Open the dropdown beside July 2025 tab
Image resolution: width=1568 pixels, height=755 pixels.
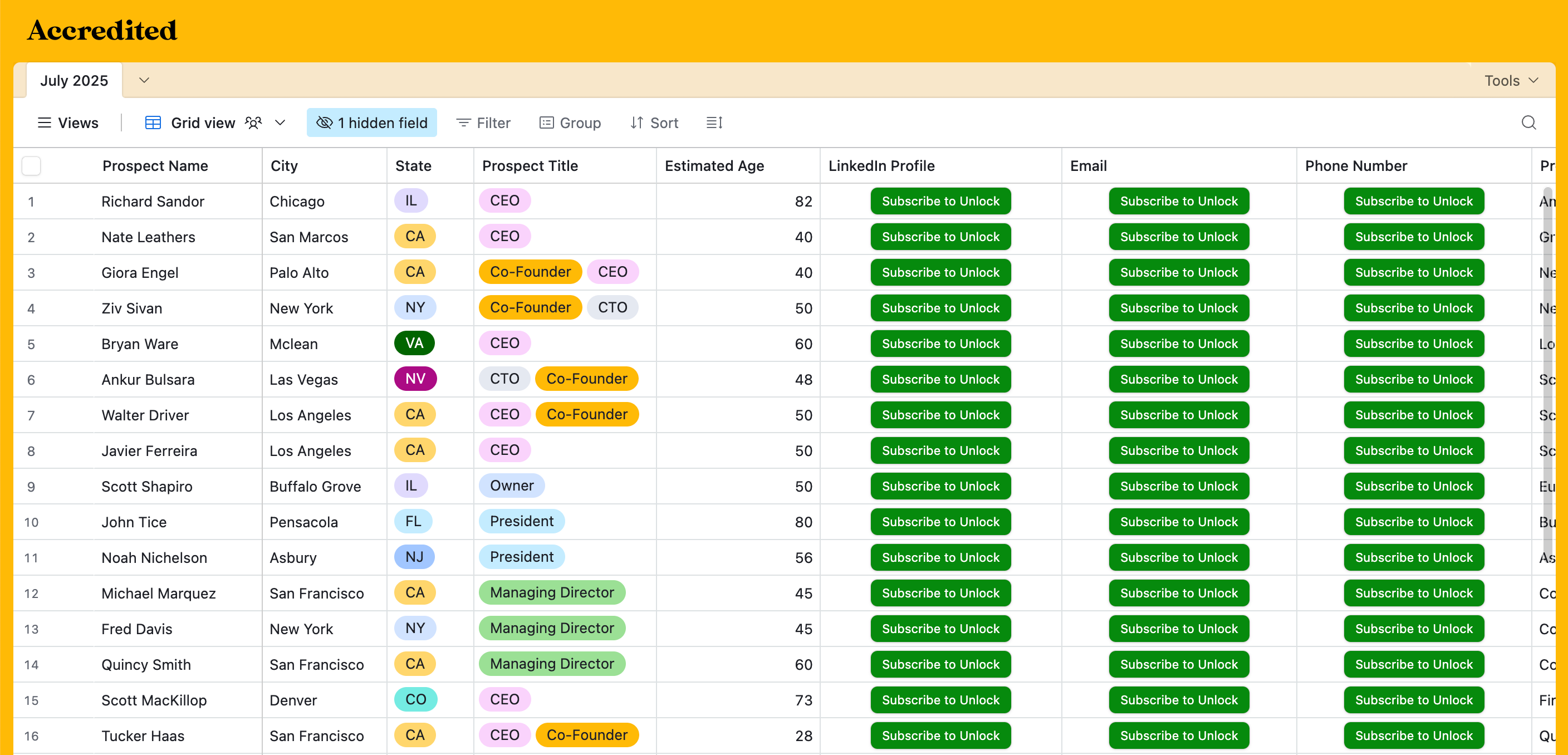(x=144, y=80)
